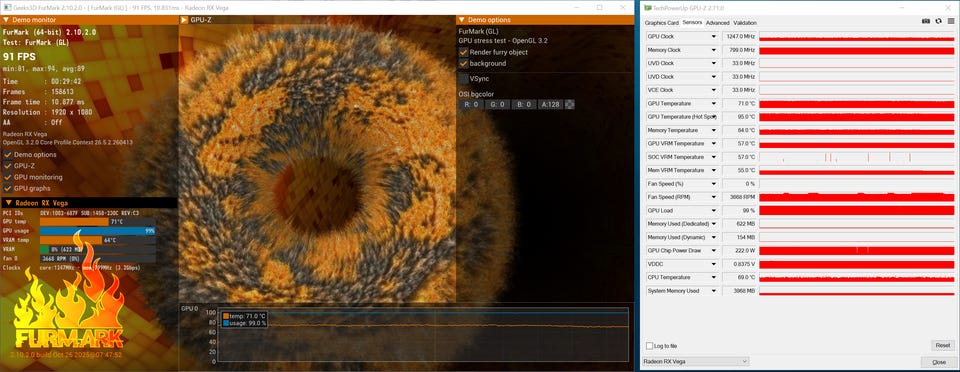This screenshot has width=960, height=372.
Task: Open GPU VRM Temperature dropdown
Action: pyautogui.click(x=713, y=144)
